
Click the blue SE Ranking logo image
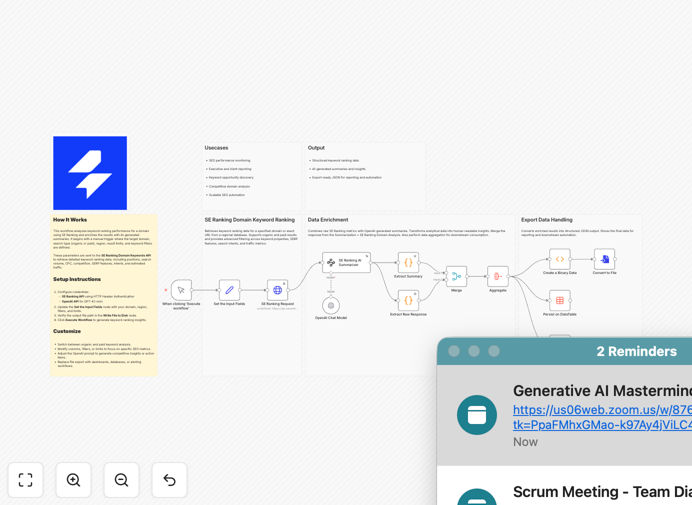point(90,173)
